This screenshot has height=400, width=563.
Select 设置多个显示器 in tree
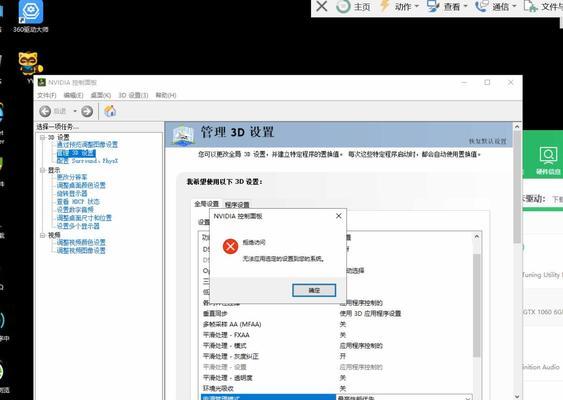tap(78, 226)
